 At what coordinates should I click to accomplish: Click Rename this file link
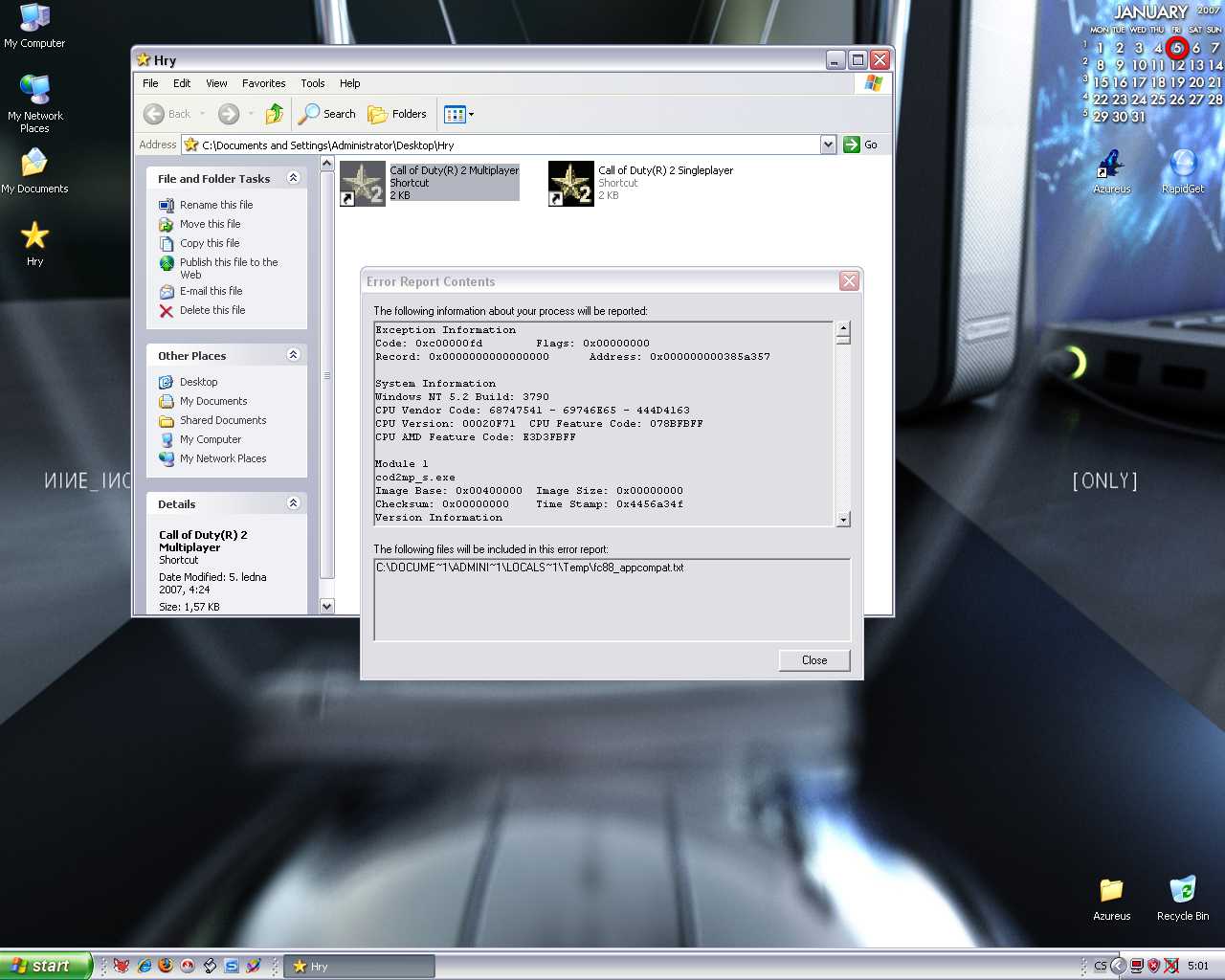tap(216, 205)
